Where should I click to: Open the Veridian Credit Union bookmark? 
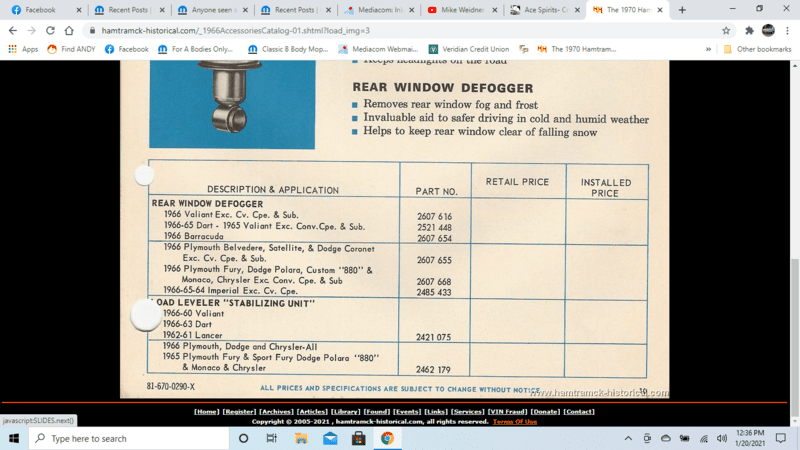pos(469,49)
